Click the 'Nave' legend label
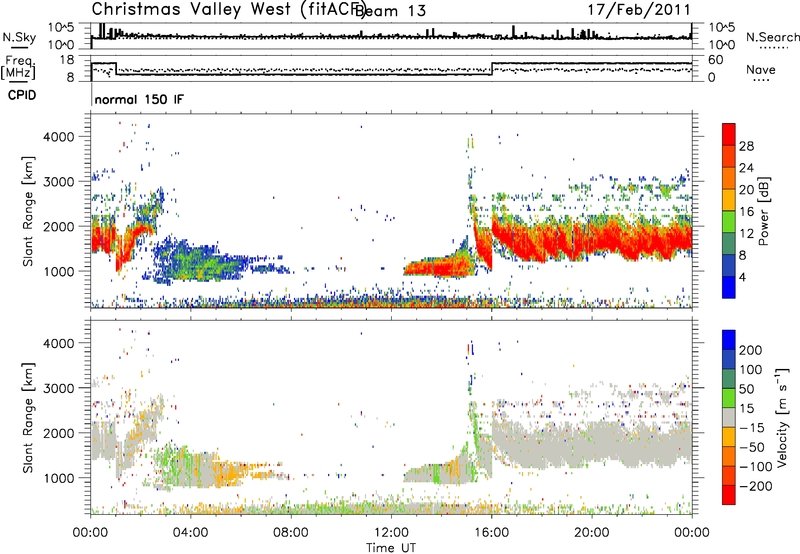The height and width of the screenshot is (554, 800). pos(761,69)
